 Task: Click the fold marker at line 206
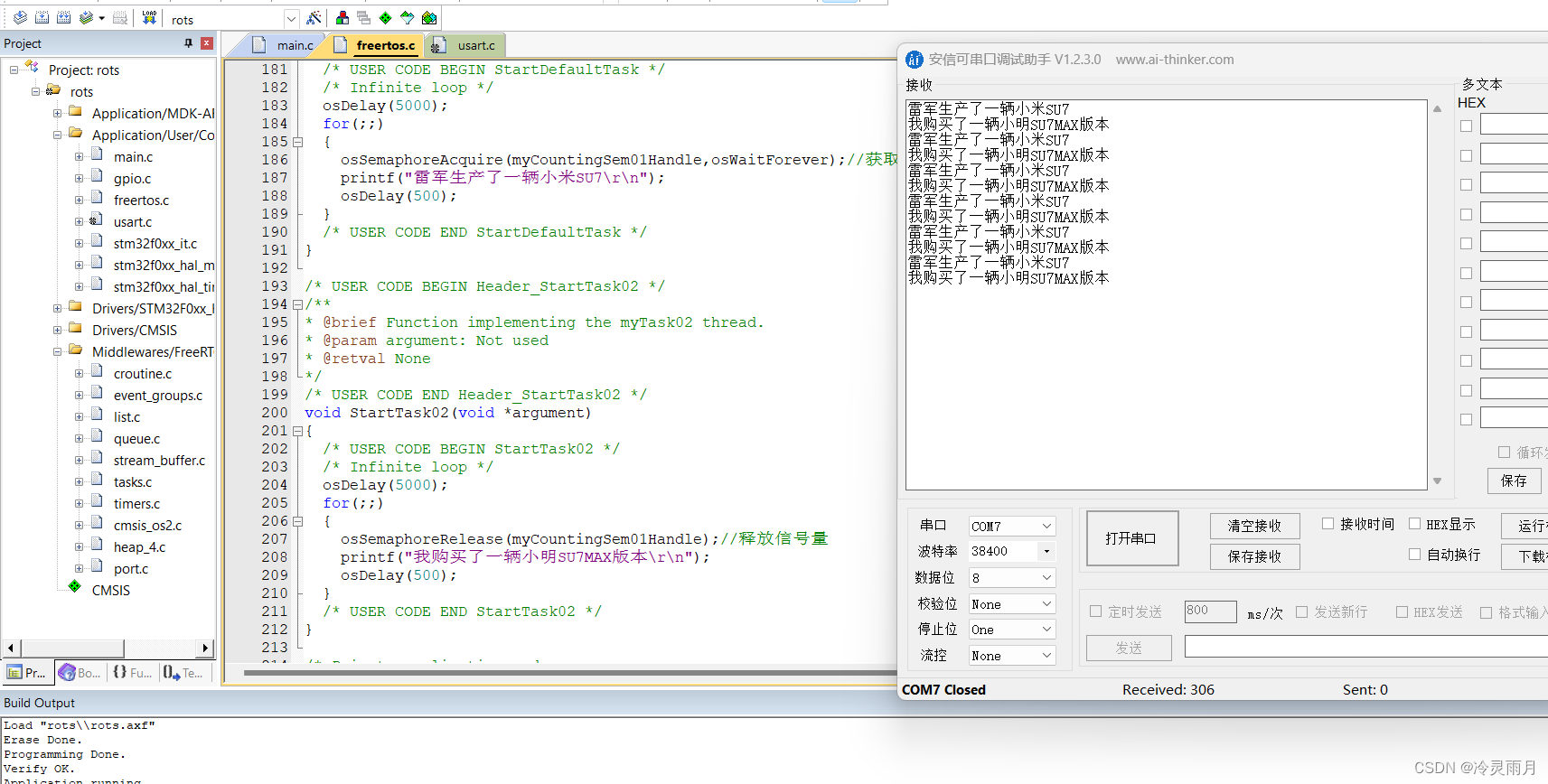click(x=297, y=521)
